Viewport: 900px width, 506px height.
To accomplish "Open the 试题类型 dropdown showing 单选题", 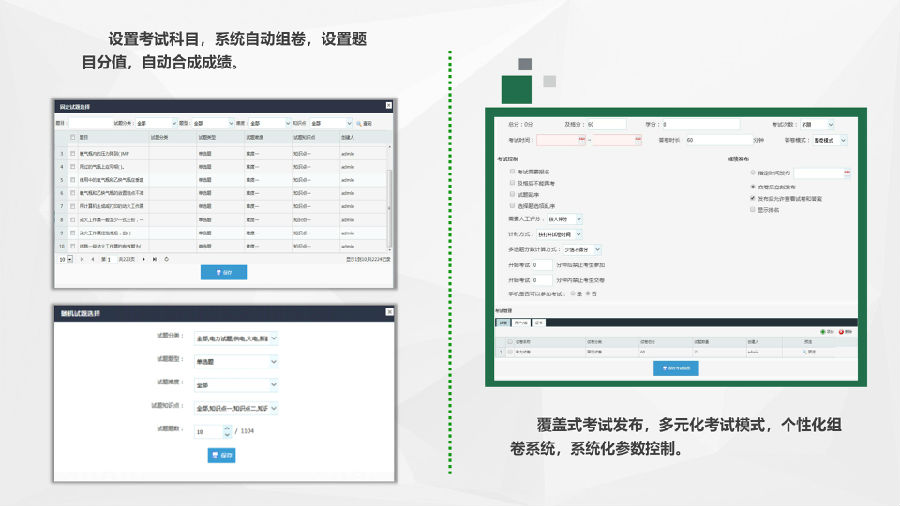I will click(x=237, y=360).
